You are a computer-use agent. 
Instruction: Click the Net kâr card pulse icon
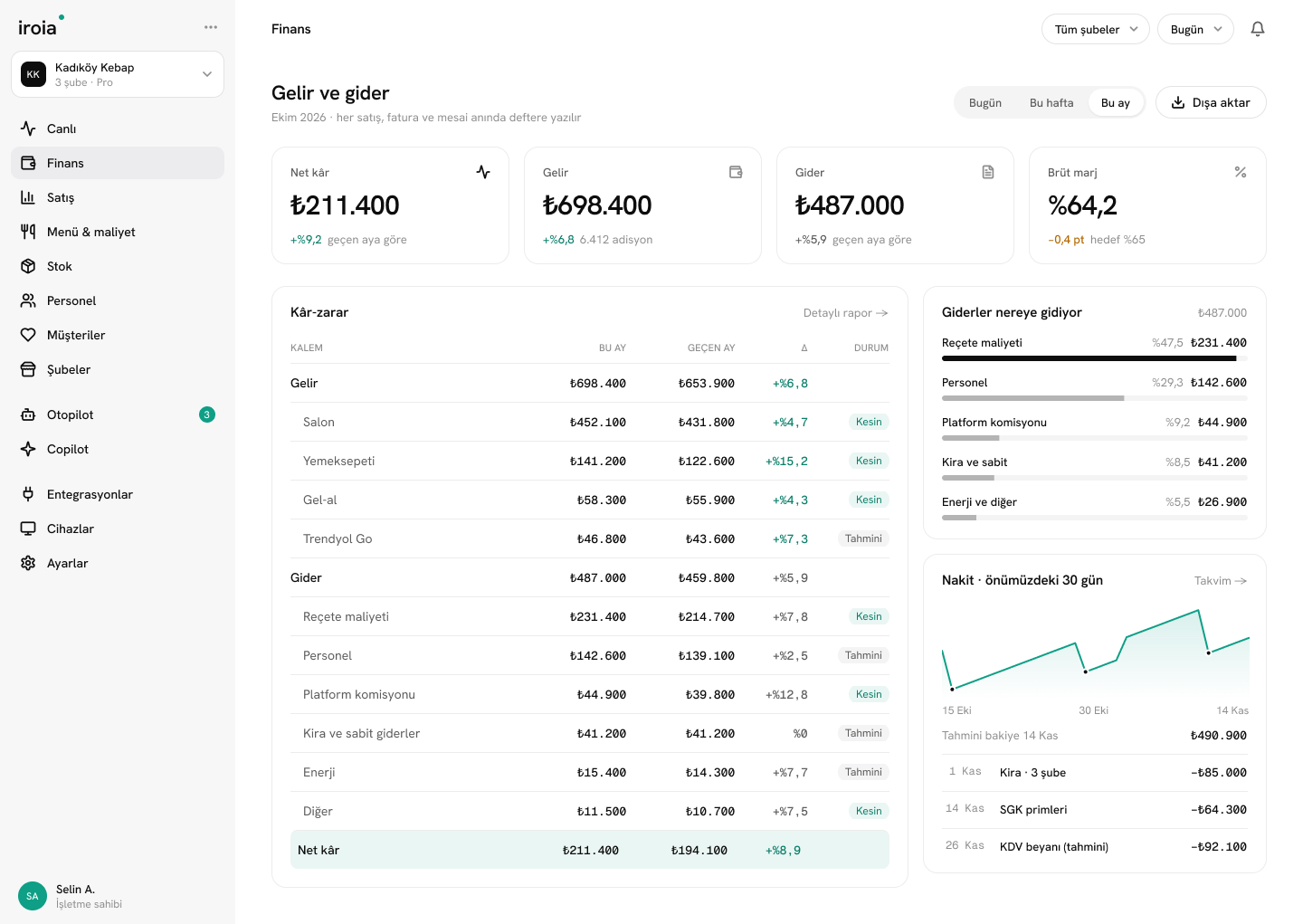click(x=483, y=172)
